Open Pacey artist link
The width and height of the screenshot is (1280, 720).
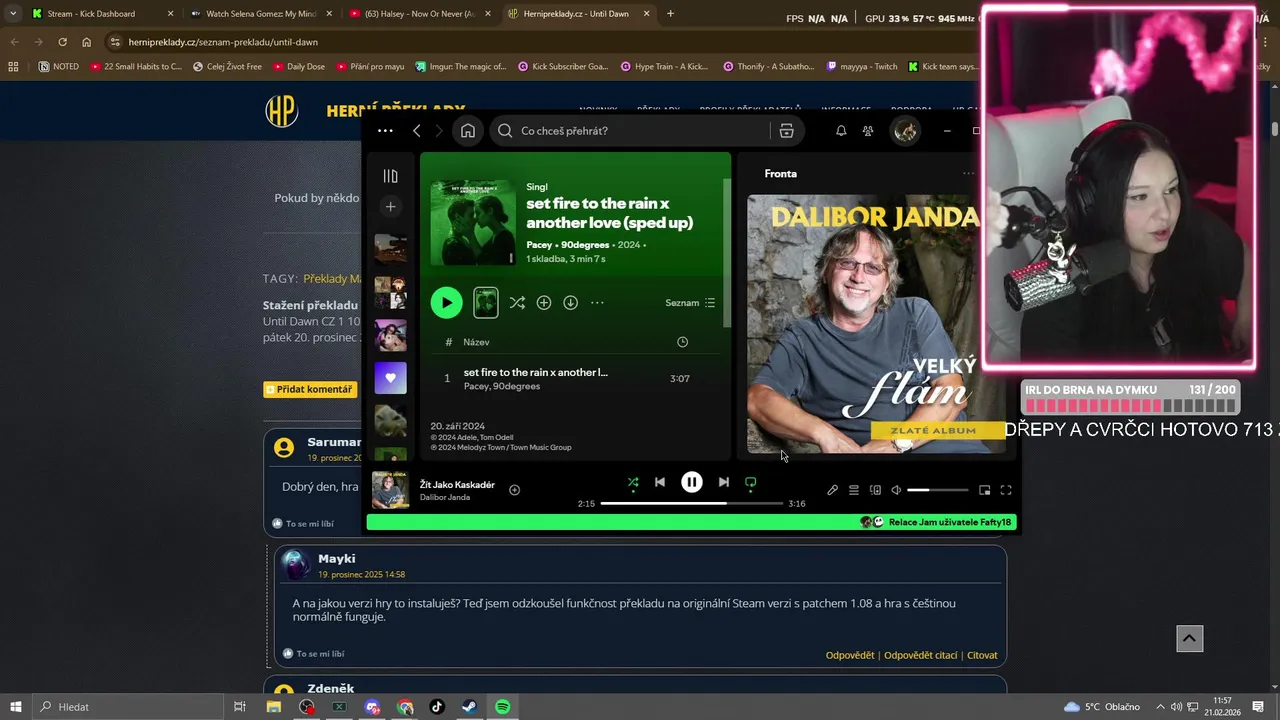(539, 245)
